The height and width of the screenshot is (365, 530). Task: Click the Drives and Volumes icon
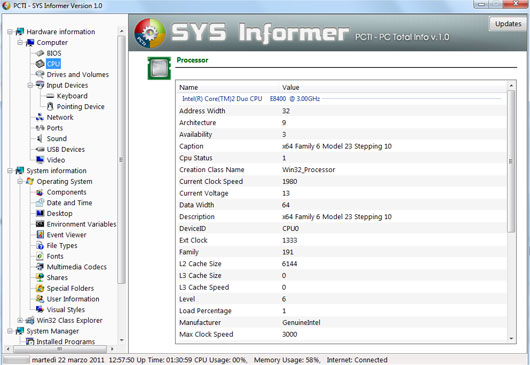[40, 74]
